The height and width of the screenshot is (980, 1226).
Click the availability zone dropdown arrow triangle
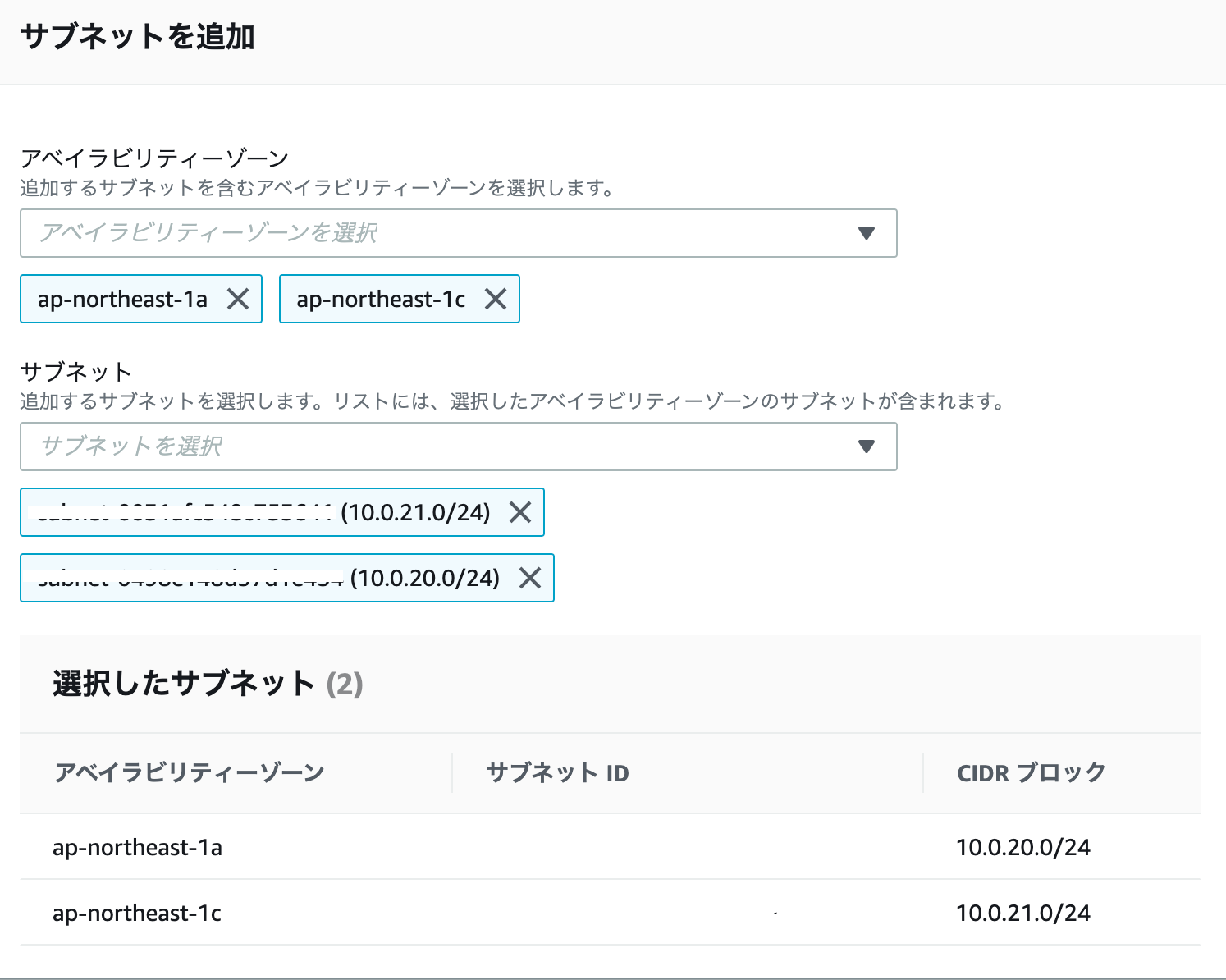pyautogui.click(x=867, y=233)
